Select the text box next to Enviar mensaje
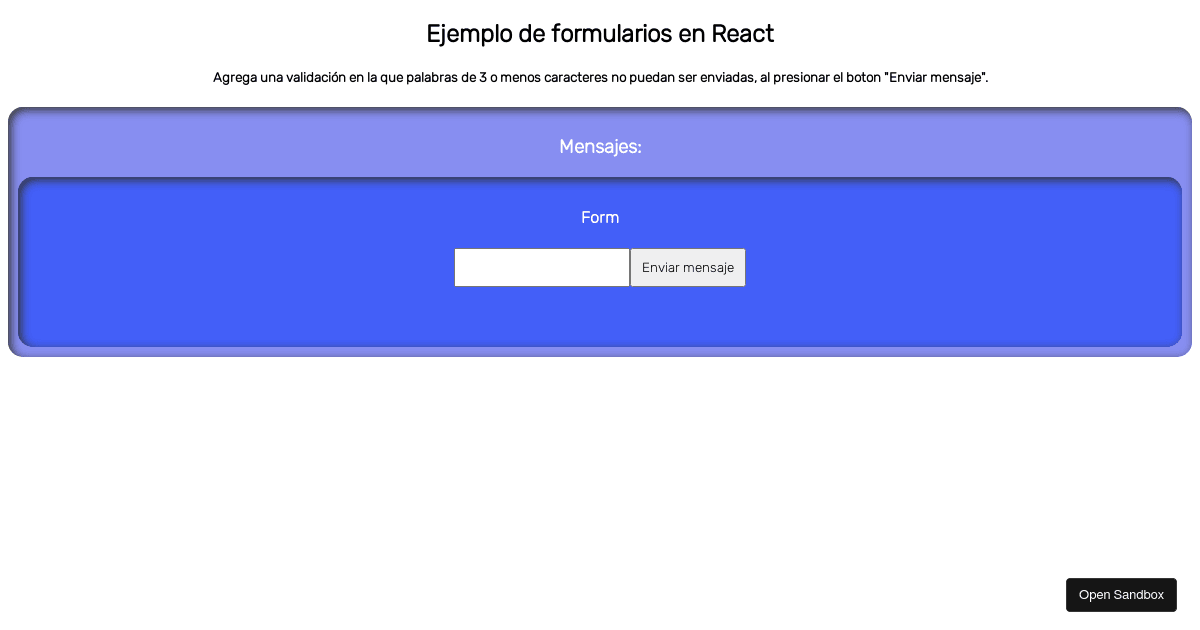Viewport: 1200px width, 630px height. click(x=542, y=267)
